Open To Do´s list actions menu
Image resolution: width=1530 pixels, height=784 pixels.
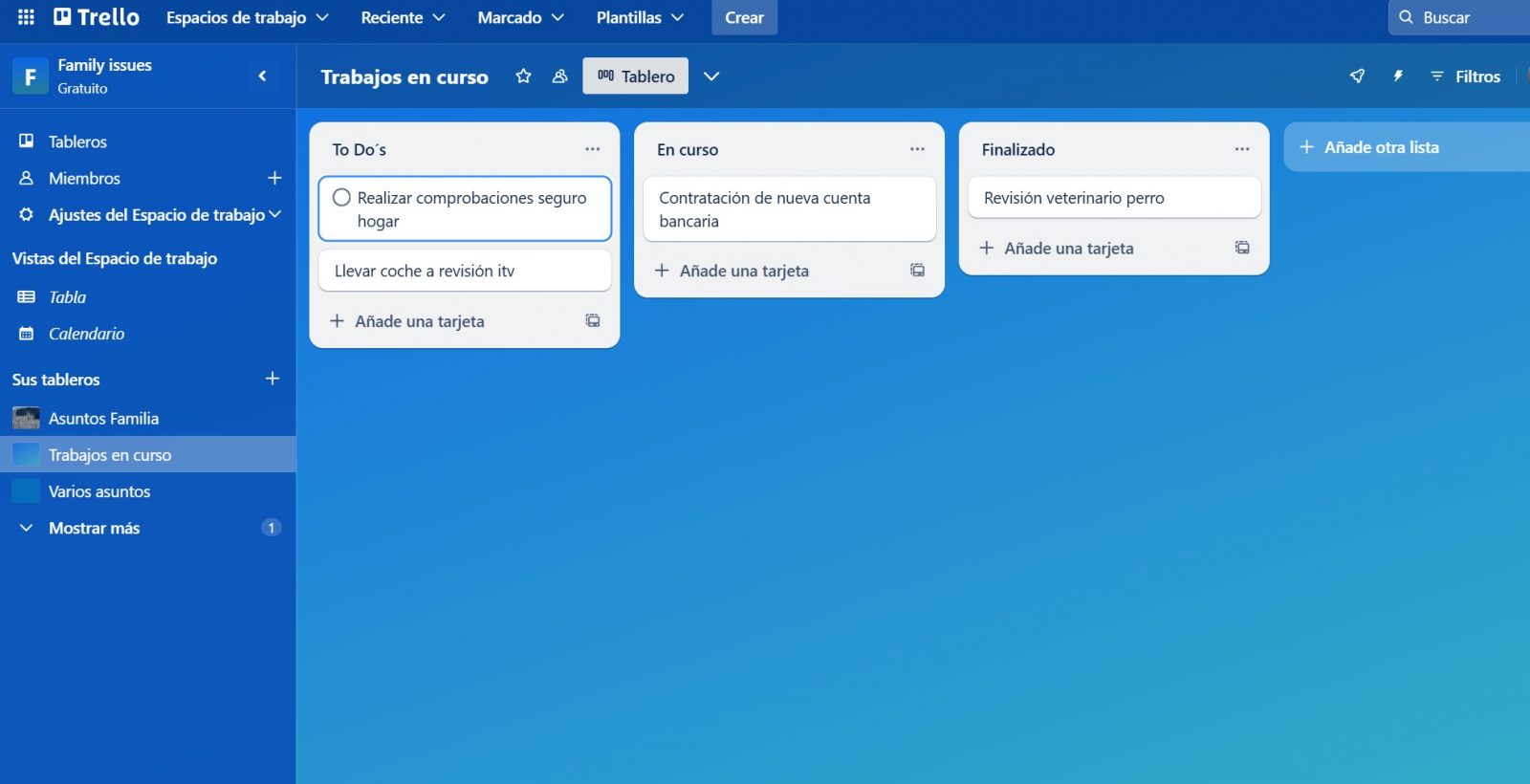pos(593,149)
